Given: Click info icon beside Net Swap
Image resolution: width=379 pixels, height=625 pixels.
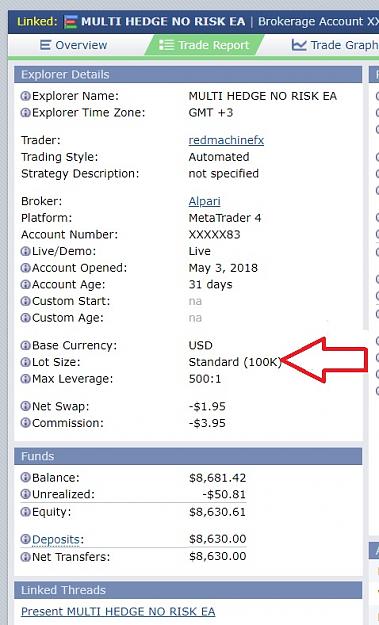Looking at the screenshot, I should (26, 406).
